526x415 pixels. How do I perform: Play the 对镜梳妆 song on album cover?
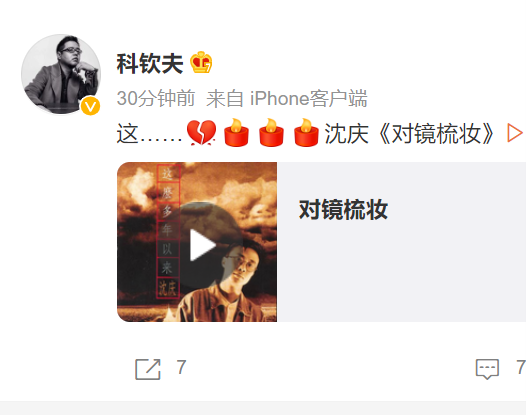coord(203,245)
